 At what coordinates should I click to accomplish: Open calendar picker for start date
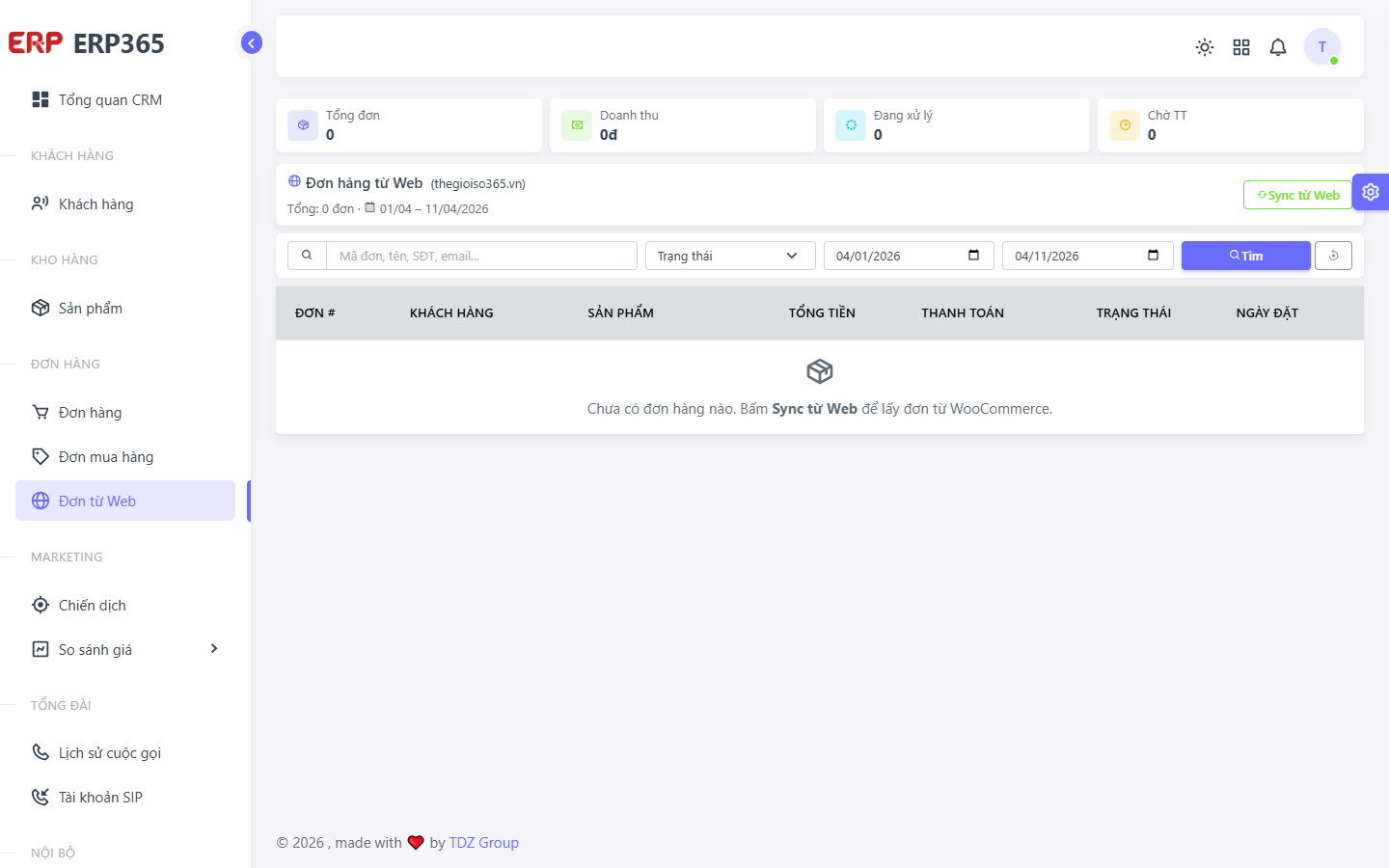[x=973, y=256]
